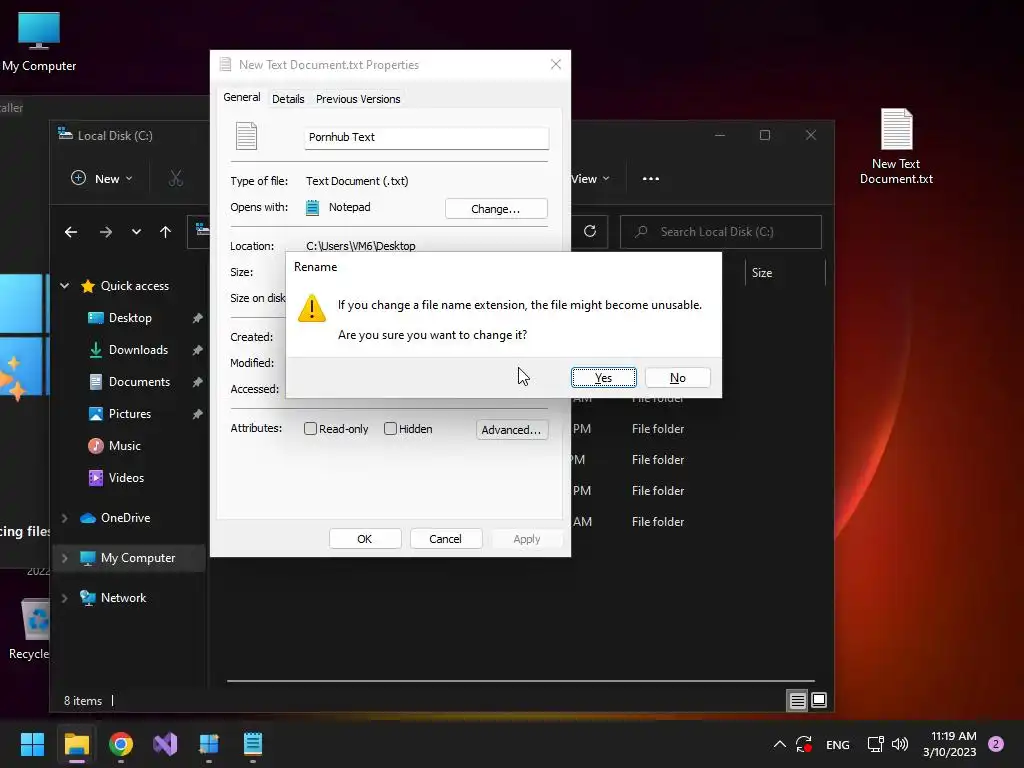The image size is (1024, 768).
Task: Show hidden tray icons chevron
Action: 779,744
